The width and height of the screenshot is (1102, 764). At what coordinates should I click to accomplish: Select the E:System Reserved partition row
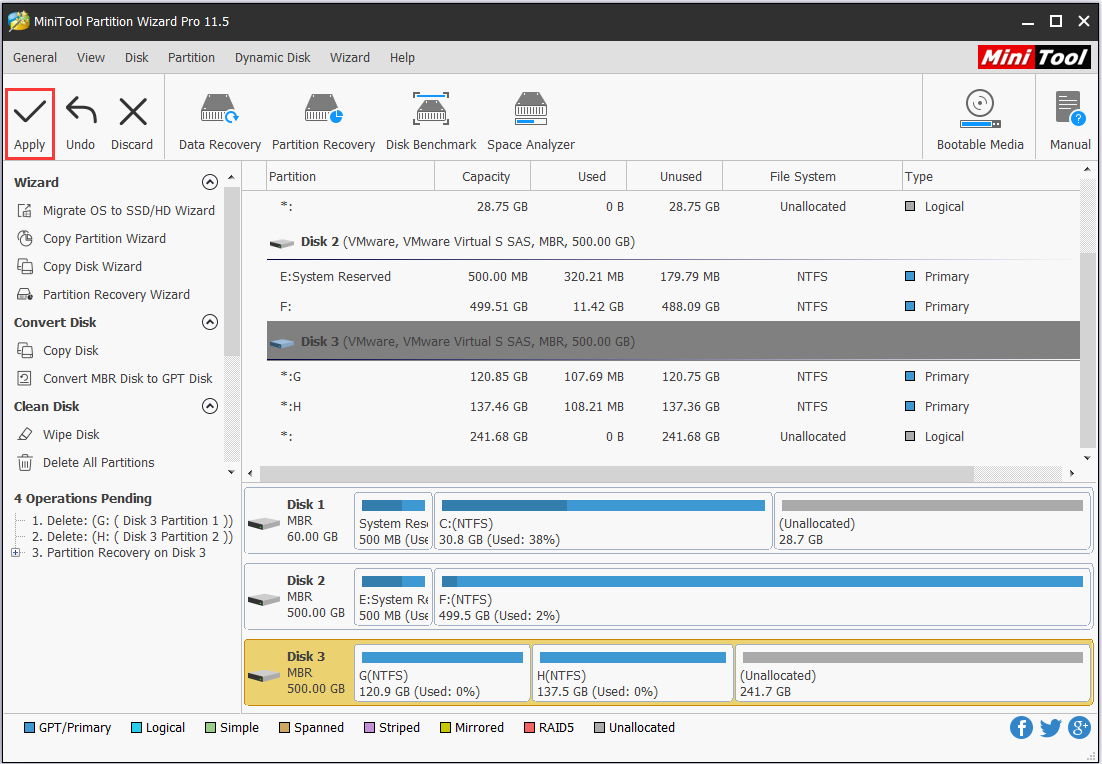pyautogui.click(x=673, y=276)
